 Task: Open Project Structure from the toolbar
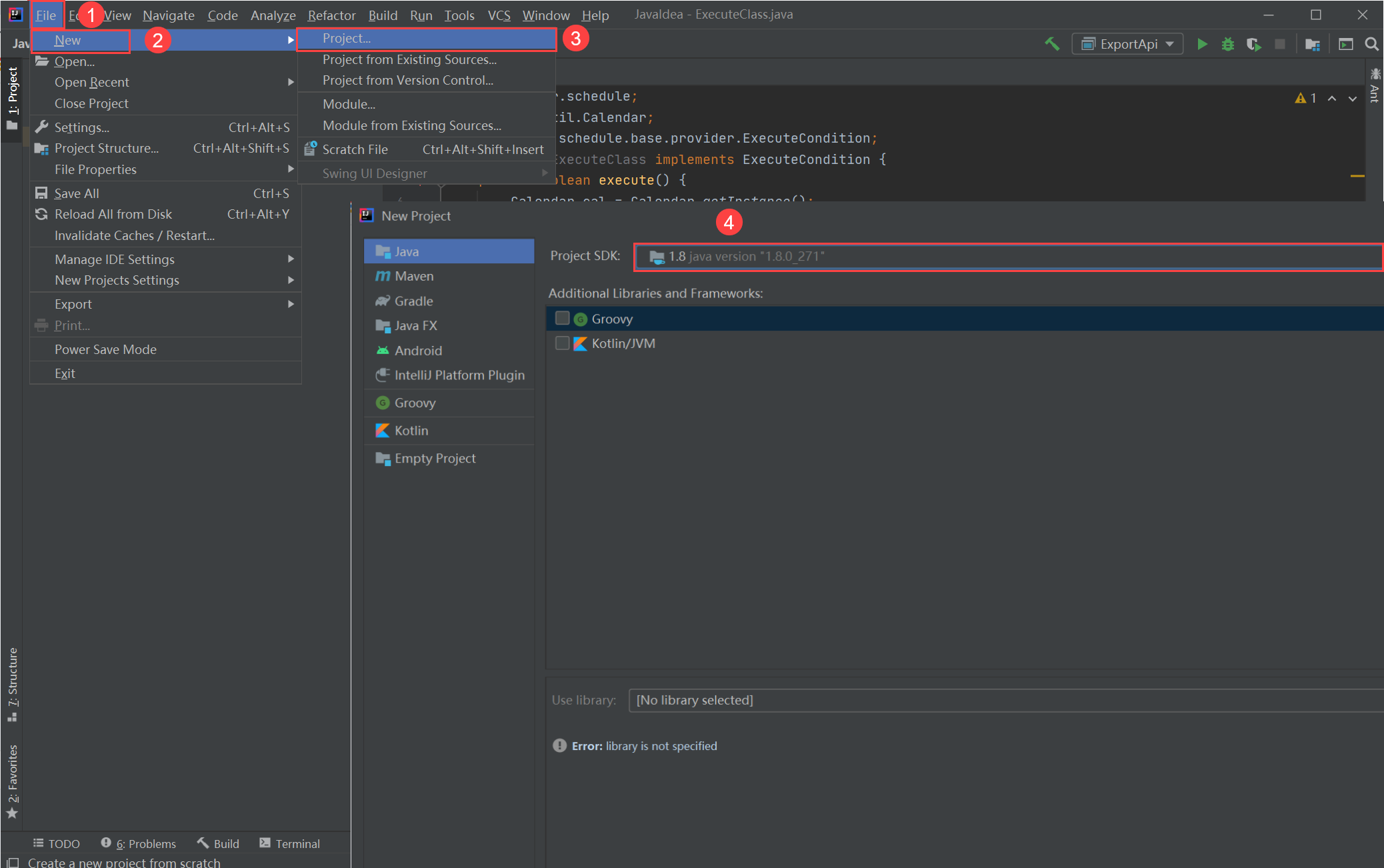coord(1312,44)
